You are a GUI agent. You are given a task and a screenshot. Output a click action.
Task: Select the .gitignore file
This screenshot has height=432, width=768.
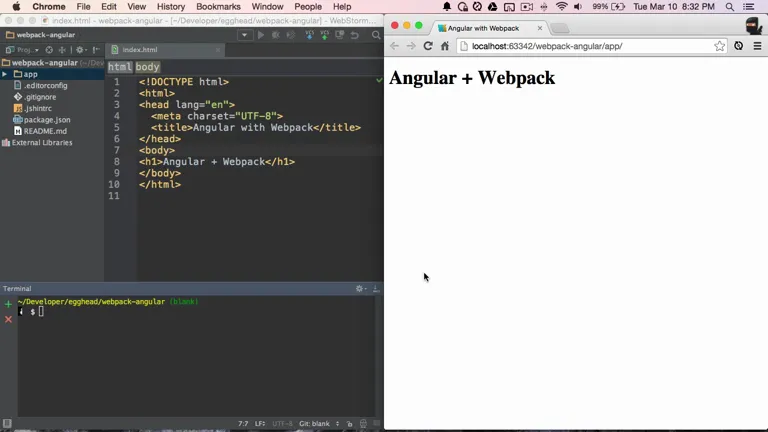[40, 97]
